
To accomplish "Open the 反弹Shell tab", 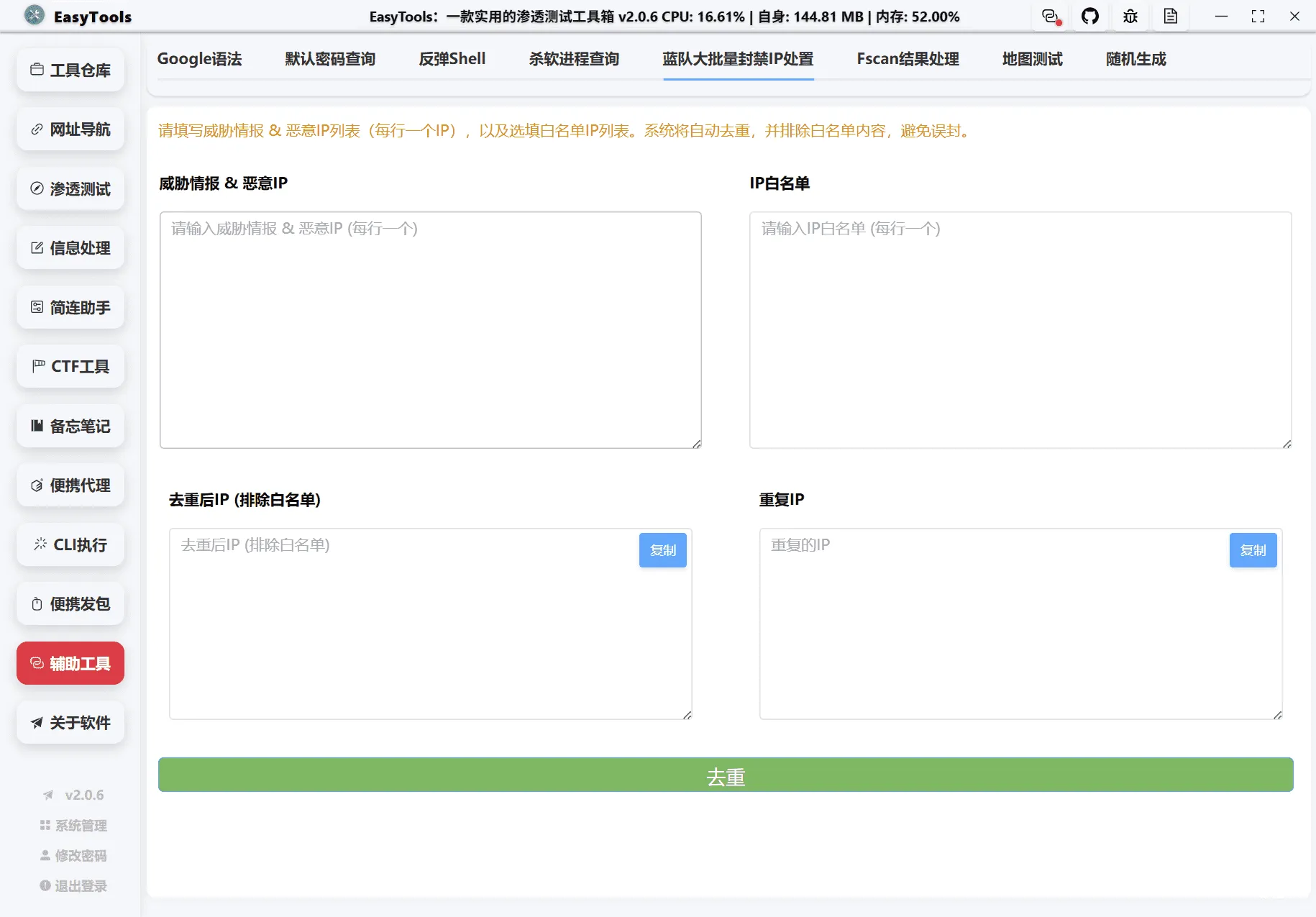I will 452,59.
